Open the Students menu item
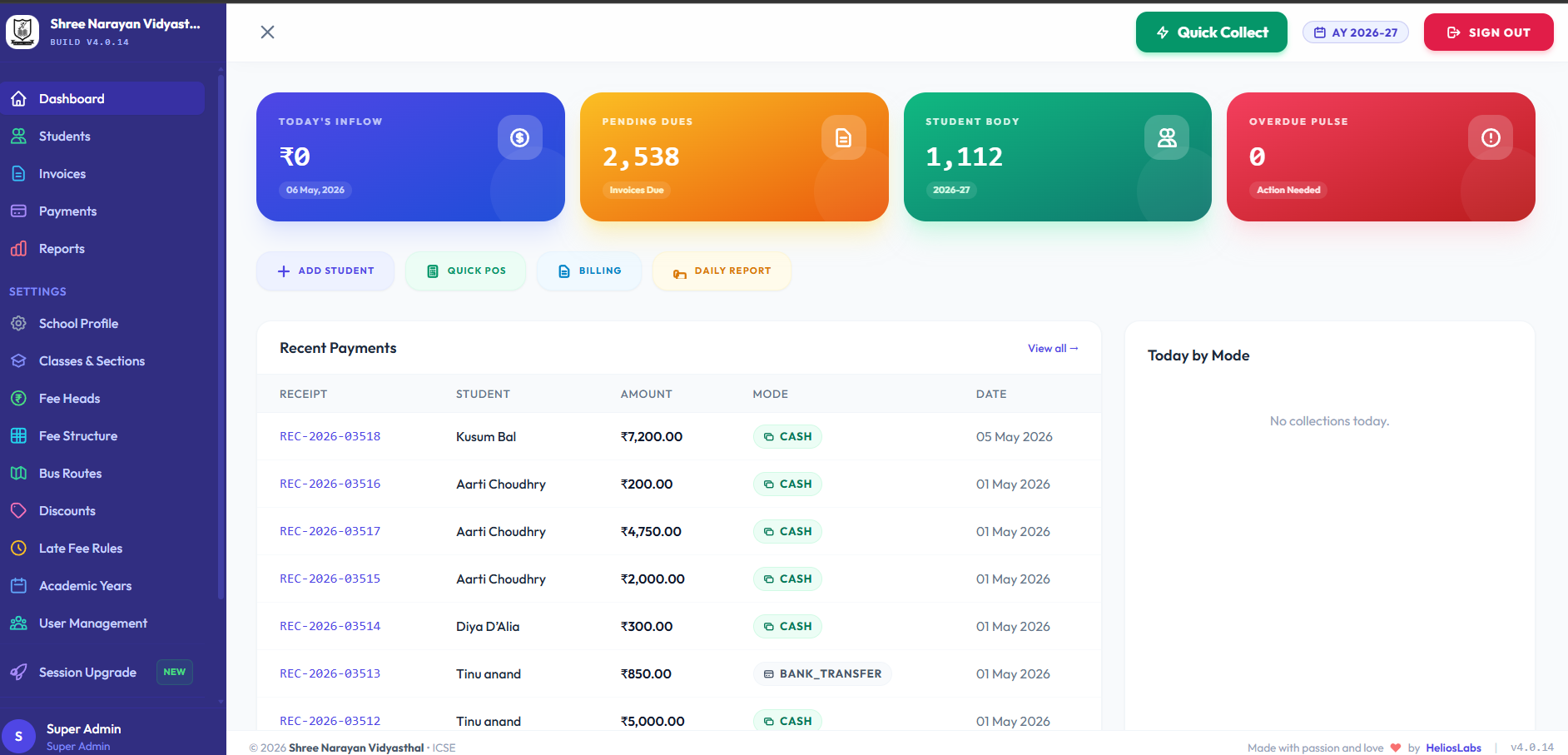Viewport: 1568px width, 755px height. (x=102, y=136)
